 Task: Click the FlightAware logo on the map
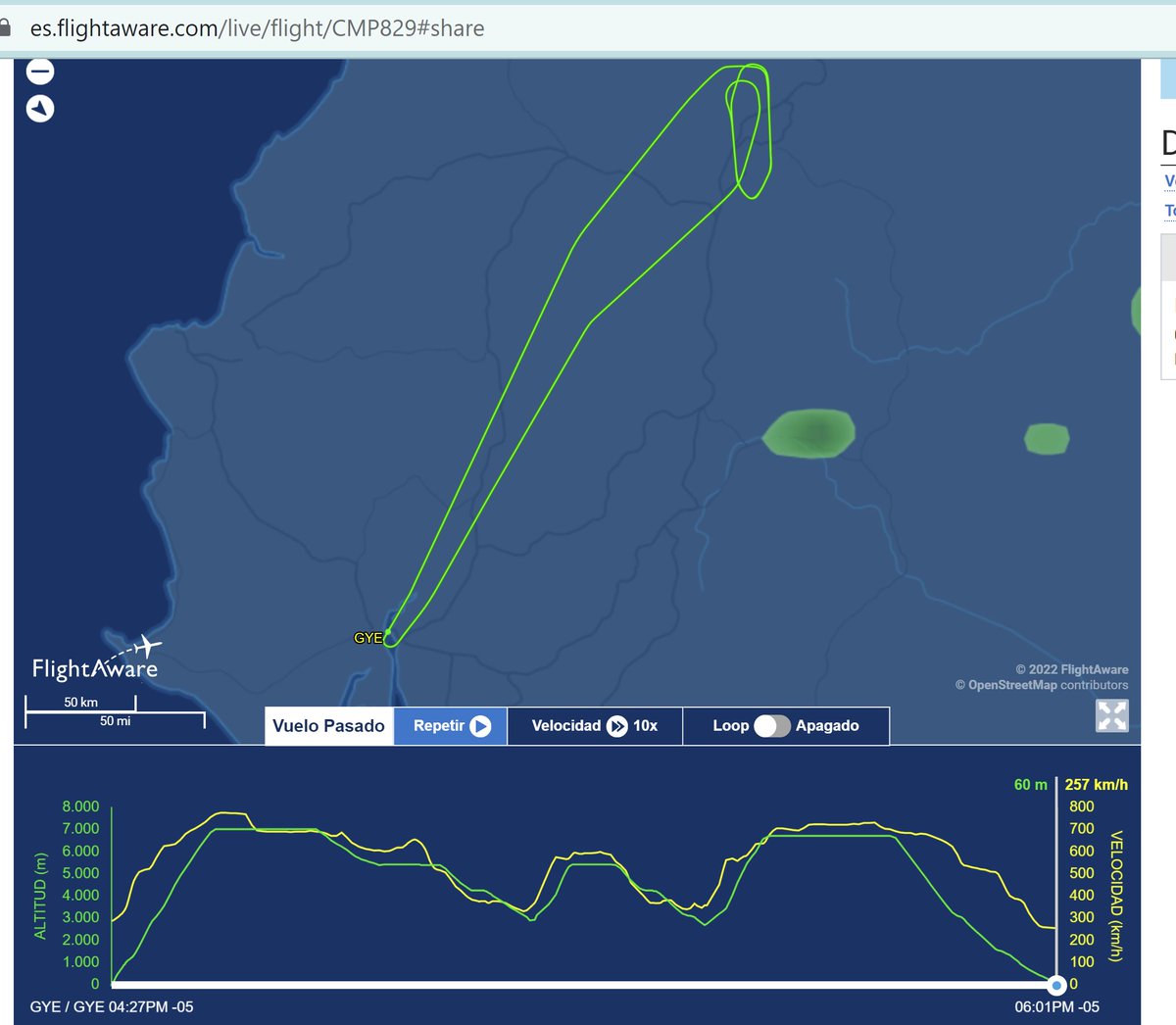[x=96, y=659]
